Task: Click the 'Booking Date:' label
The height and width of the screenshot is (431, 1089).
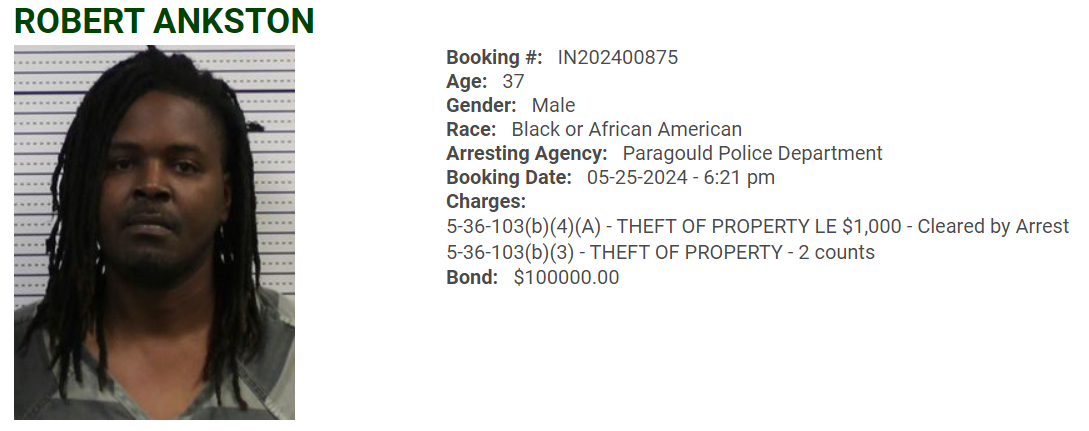Action: click(509, 177)
